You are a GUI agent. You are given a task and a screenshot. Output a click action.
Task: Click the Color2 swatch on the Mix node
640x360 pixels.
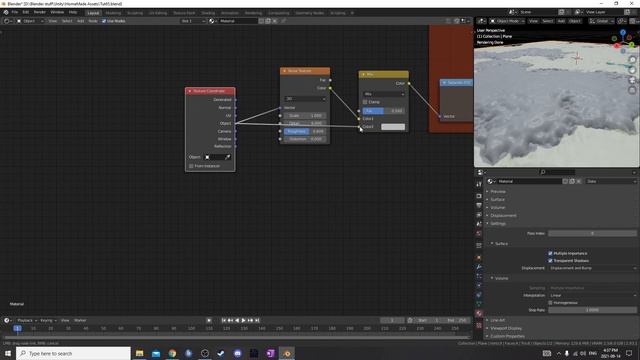(393, 127)
